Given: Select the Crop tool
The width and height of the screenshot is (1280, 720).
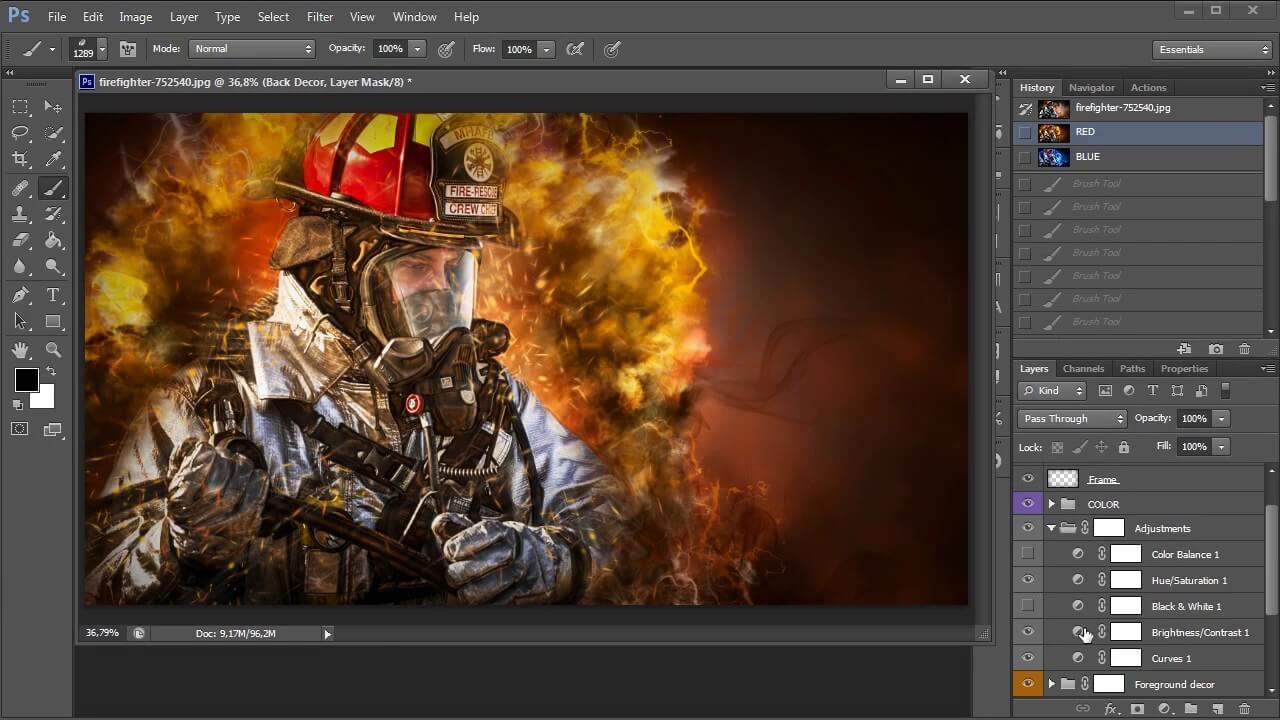Looking at the screenshot, I should [20, 160].
